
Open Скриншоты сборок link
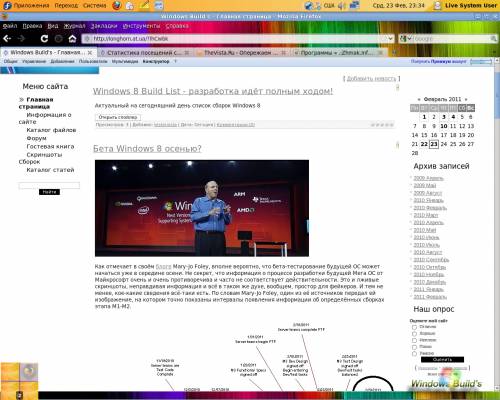[40, 158]
